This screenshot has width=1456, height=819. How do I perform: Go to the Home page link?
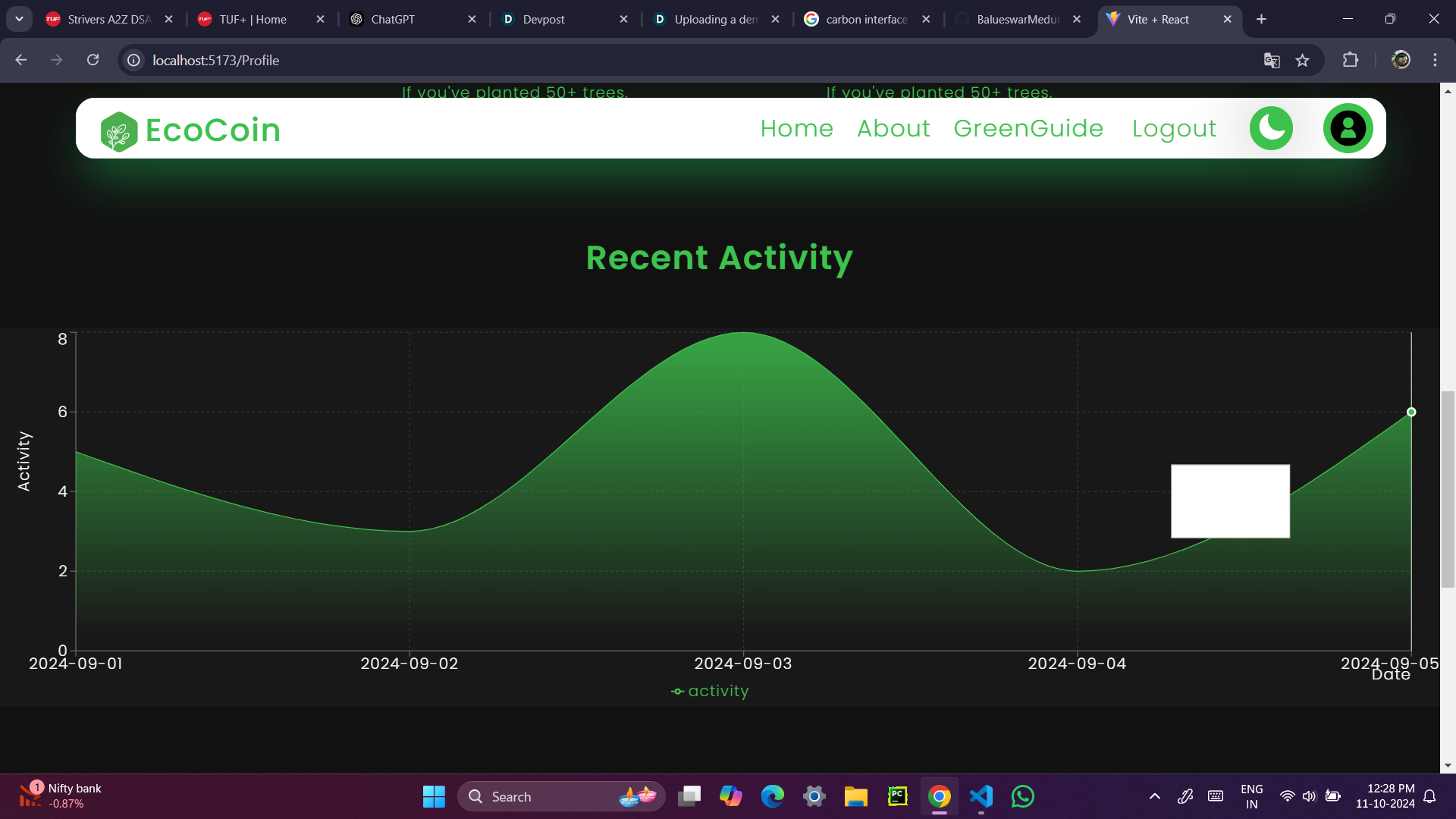(x=796, y=128)
